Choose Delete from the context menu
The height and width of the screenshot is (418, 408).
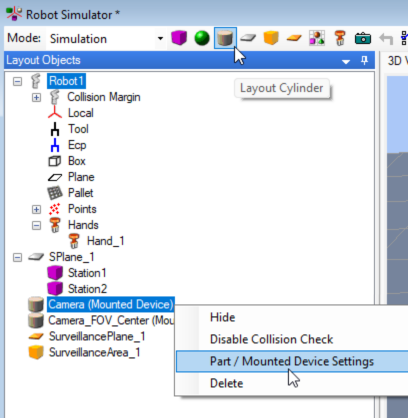[226, 383]
